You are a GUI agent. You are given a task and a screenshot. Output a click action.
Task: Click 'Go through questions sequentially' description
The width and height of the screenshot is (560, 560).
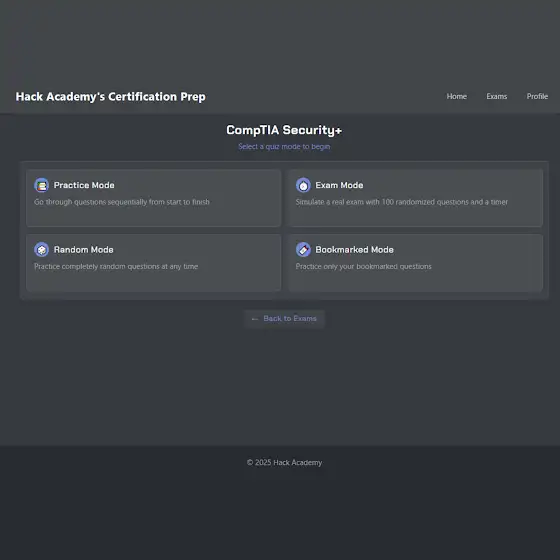[x=122, y=202]
